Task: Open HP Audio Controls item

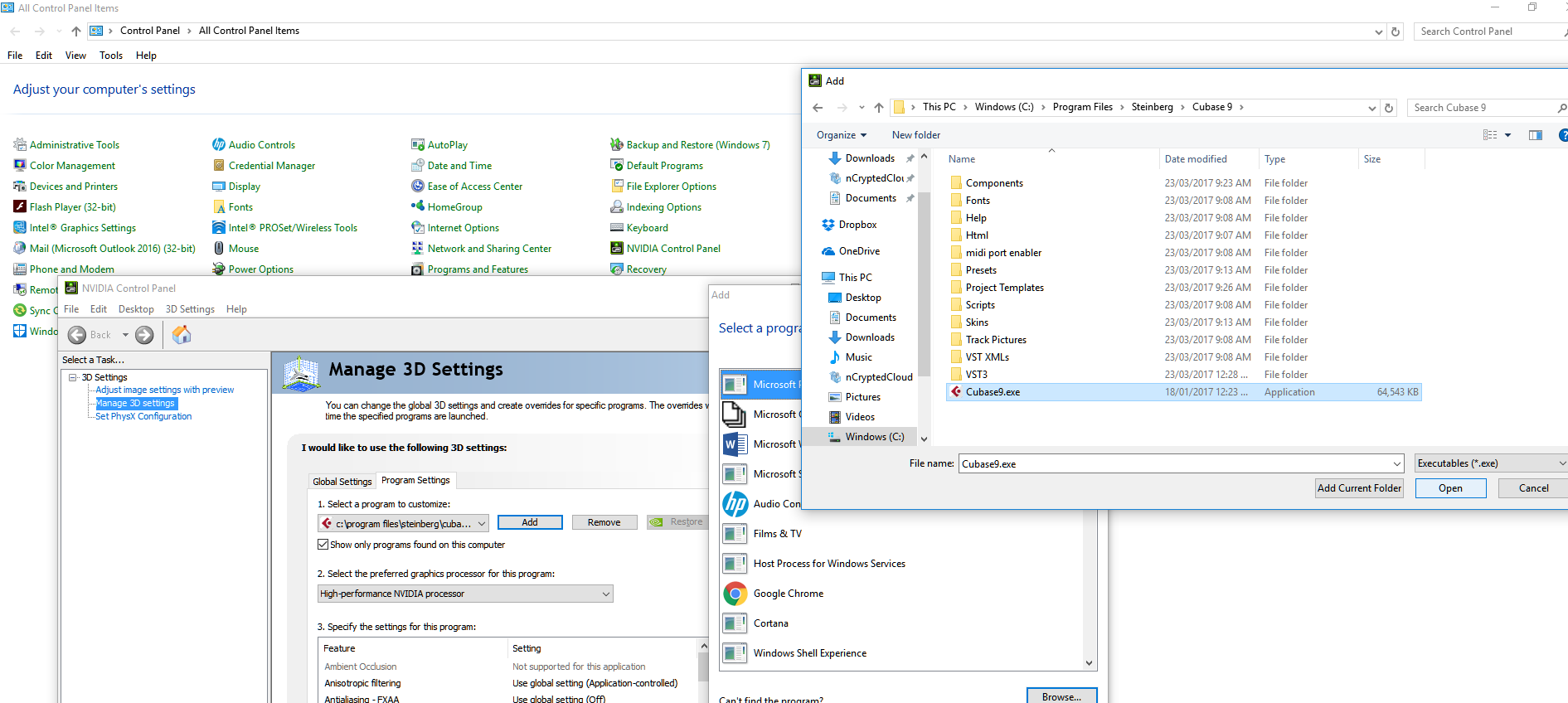Action: pos(254,145)
